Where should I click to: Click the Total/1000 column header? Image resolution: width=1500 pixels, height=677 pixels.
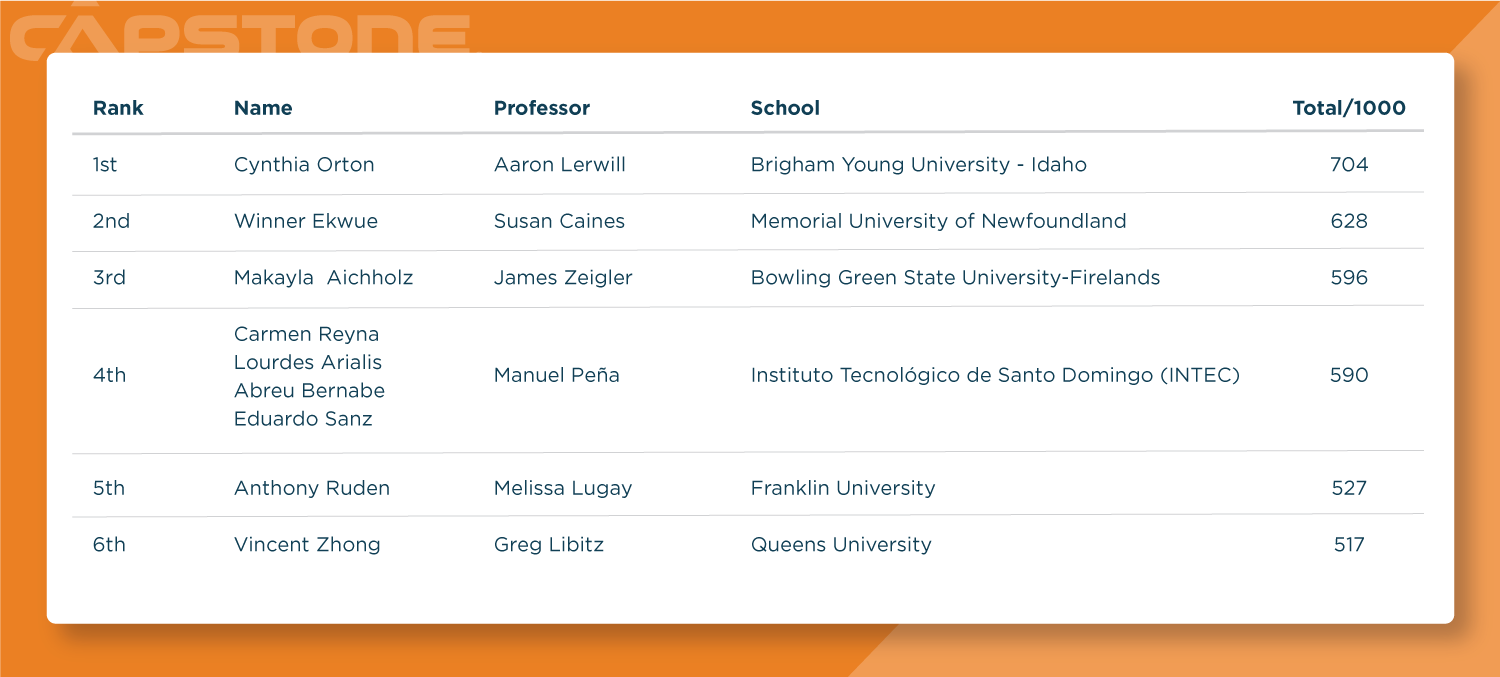(x=1348, y=108)
